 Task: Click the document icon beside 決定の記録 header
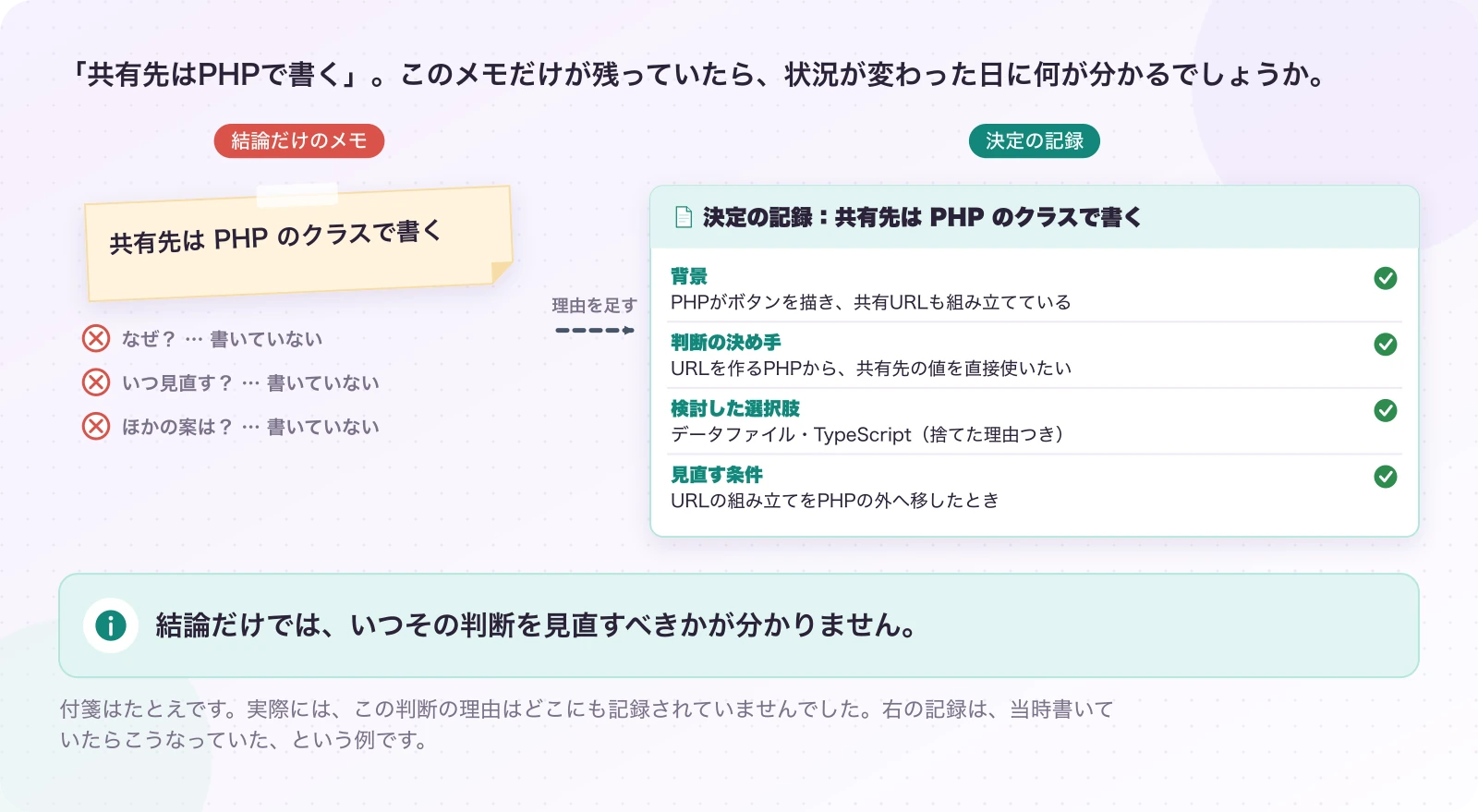[x=684, y=217]
